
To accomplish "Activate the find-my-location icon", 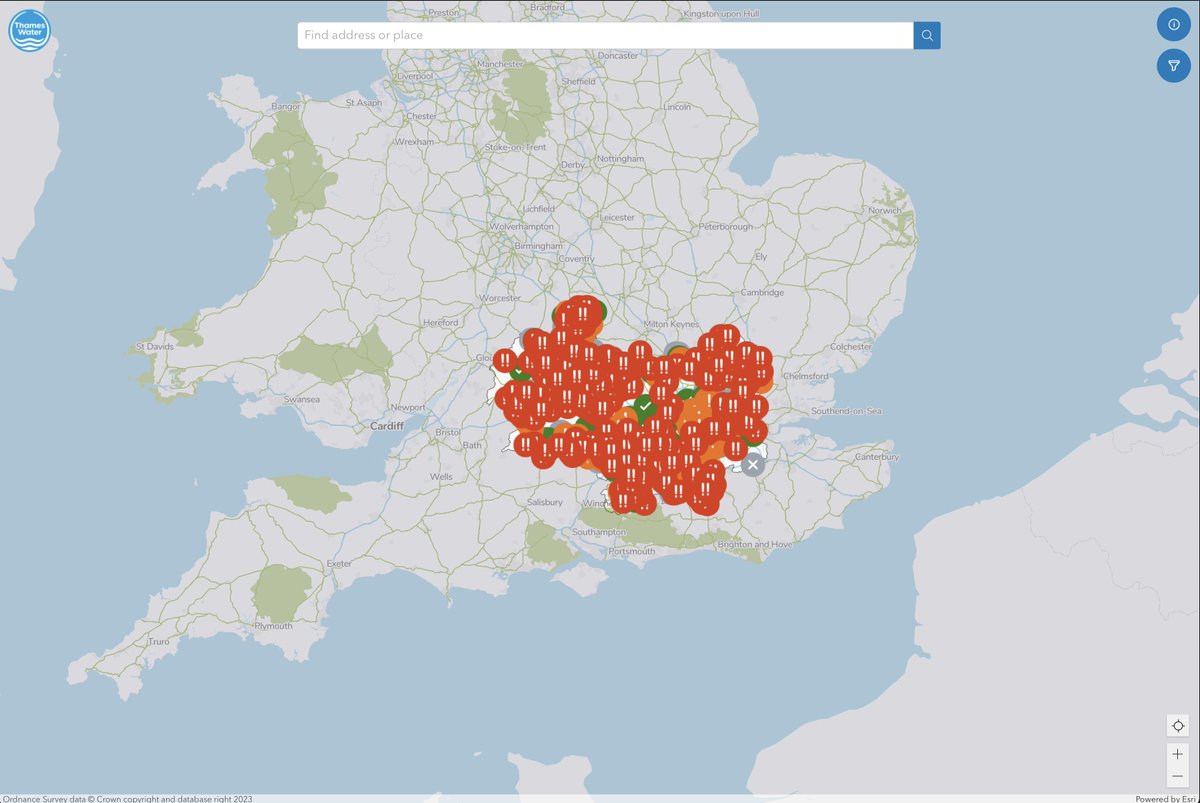I will tap(1177, 724).
